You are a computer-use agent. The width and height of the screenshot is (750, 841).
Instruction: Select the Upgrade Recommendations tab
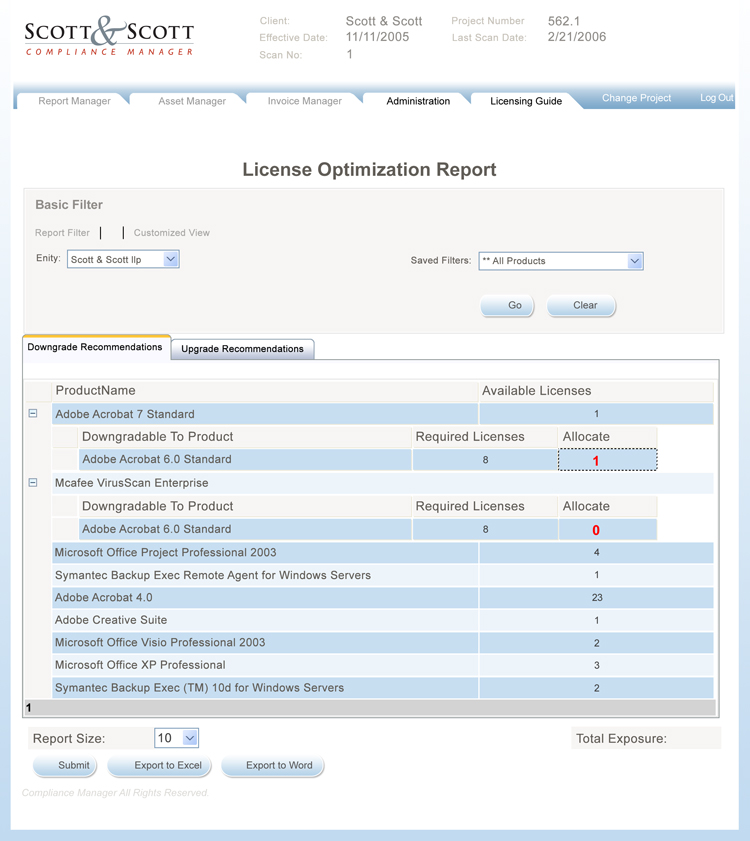[x=242, y=349]
